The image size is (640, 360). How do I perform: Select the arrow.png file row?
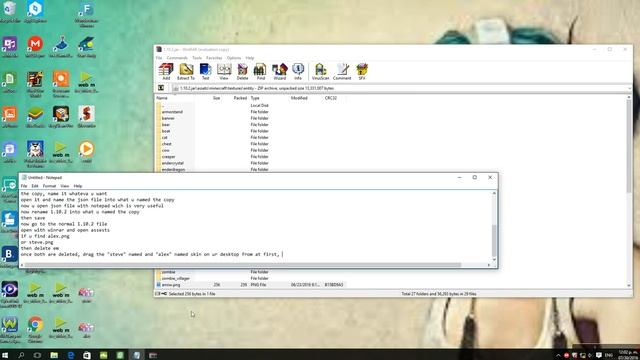coord(251,285)
